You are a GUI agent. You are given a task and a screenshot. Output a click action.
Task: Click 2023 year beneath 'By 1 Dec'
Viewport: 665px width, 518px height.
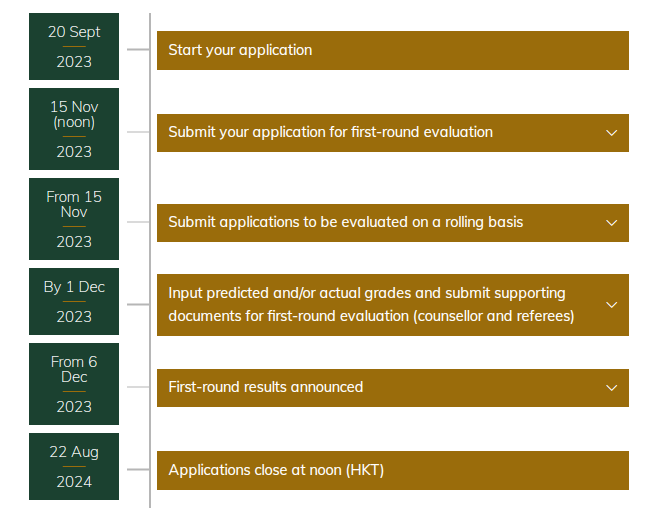click(74, 317)
